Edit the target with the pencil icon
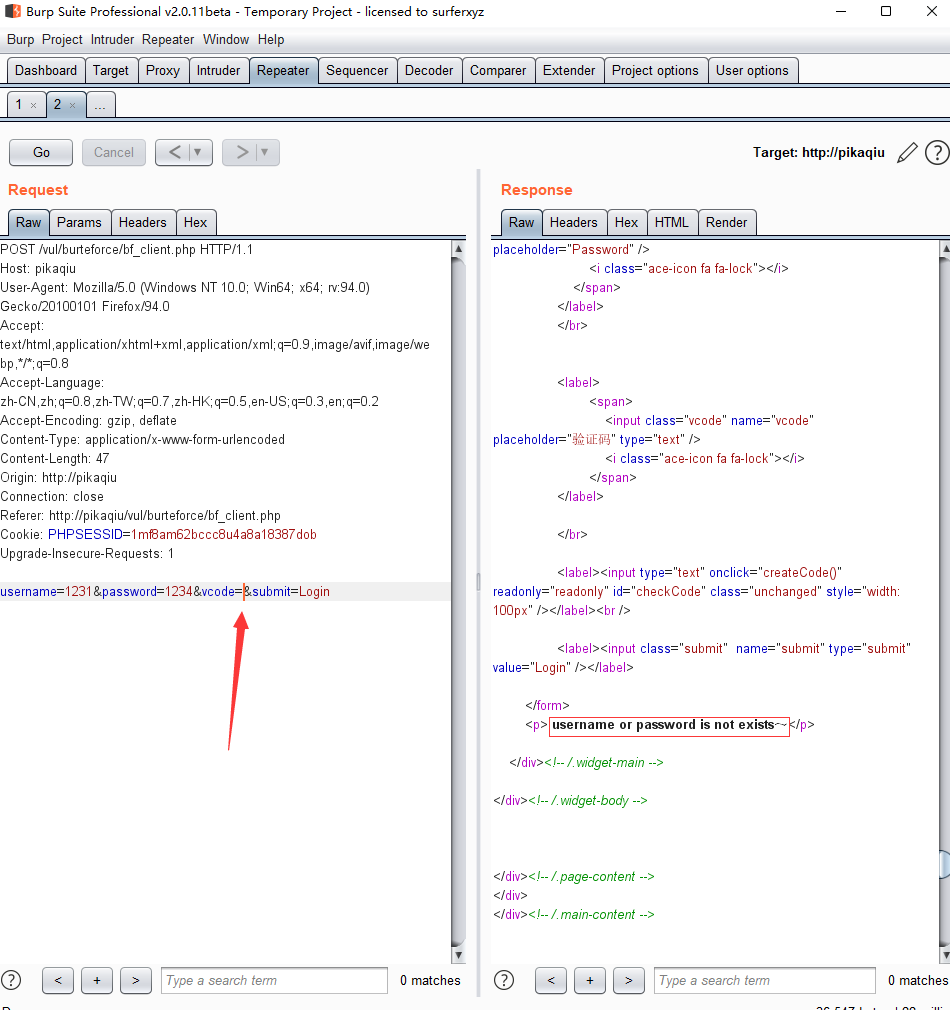Viewport: 950px width, 1010px height. [x=907, y=153]
